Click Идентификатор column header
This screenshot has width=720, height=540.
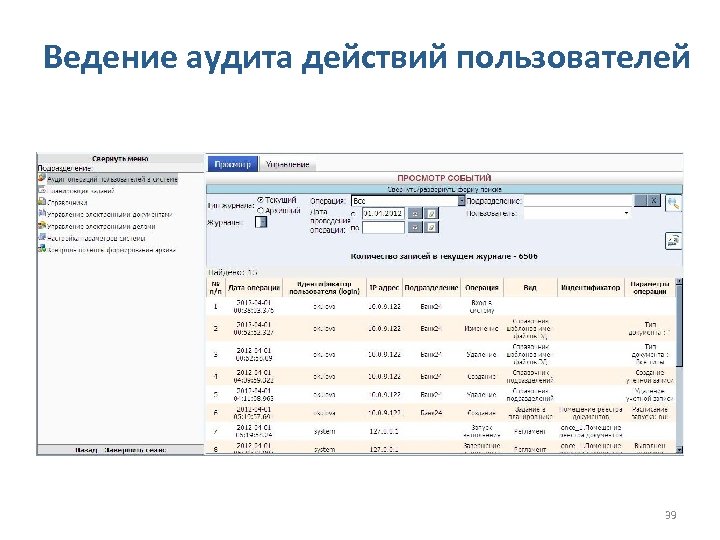[x=591, y=288]
